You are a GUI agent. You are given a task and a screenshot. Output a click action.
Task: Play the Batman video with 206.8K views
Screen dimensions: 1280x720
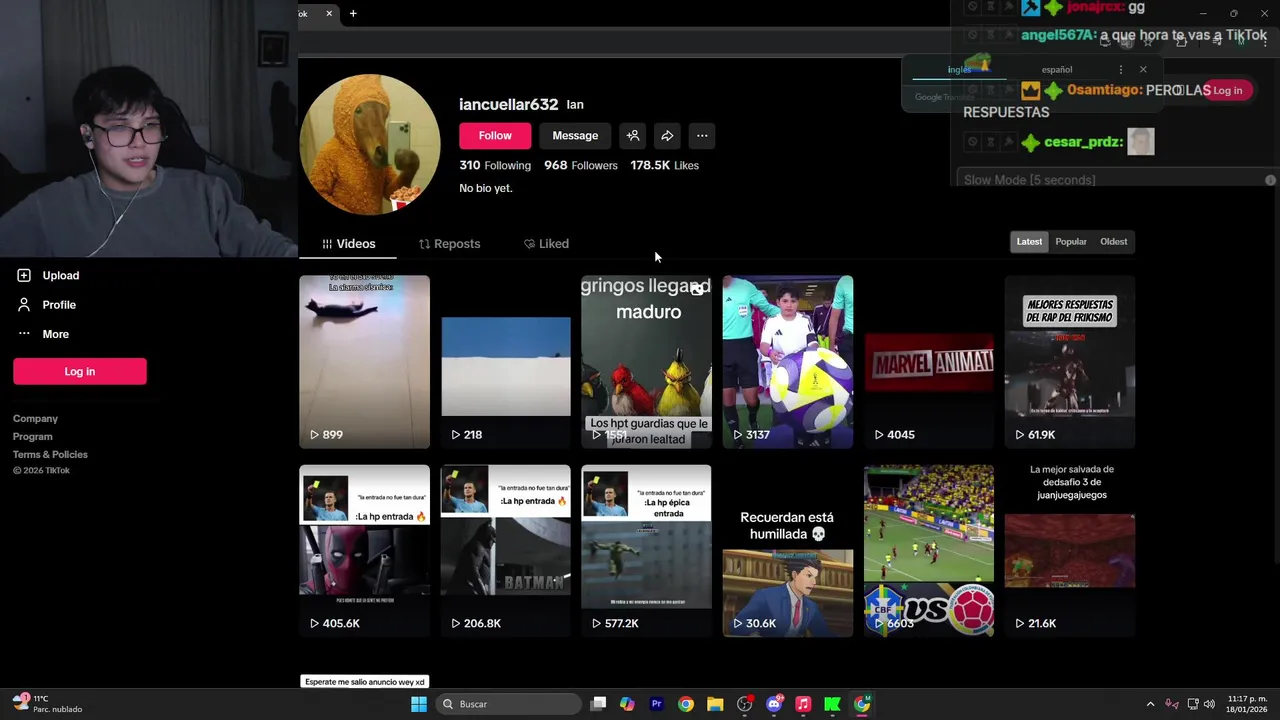point(506,550)
